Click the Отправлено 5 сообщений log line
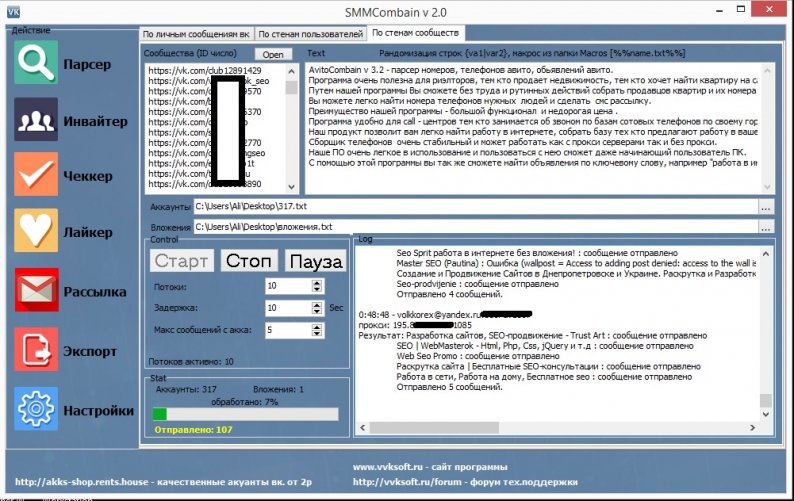The image size is (794, 501). [450, 387]
